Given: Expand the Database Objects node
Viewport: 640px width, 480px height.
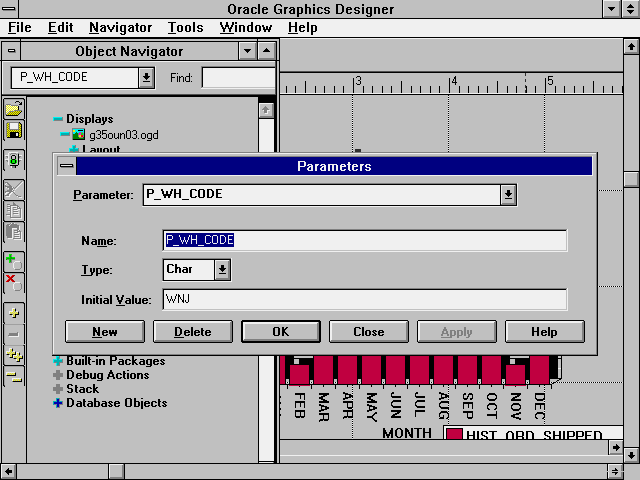Looking at the screenshot, I should tap(58, 403).
